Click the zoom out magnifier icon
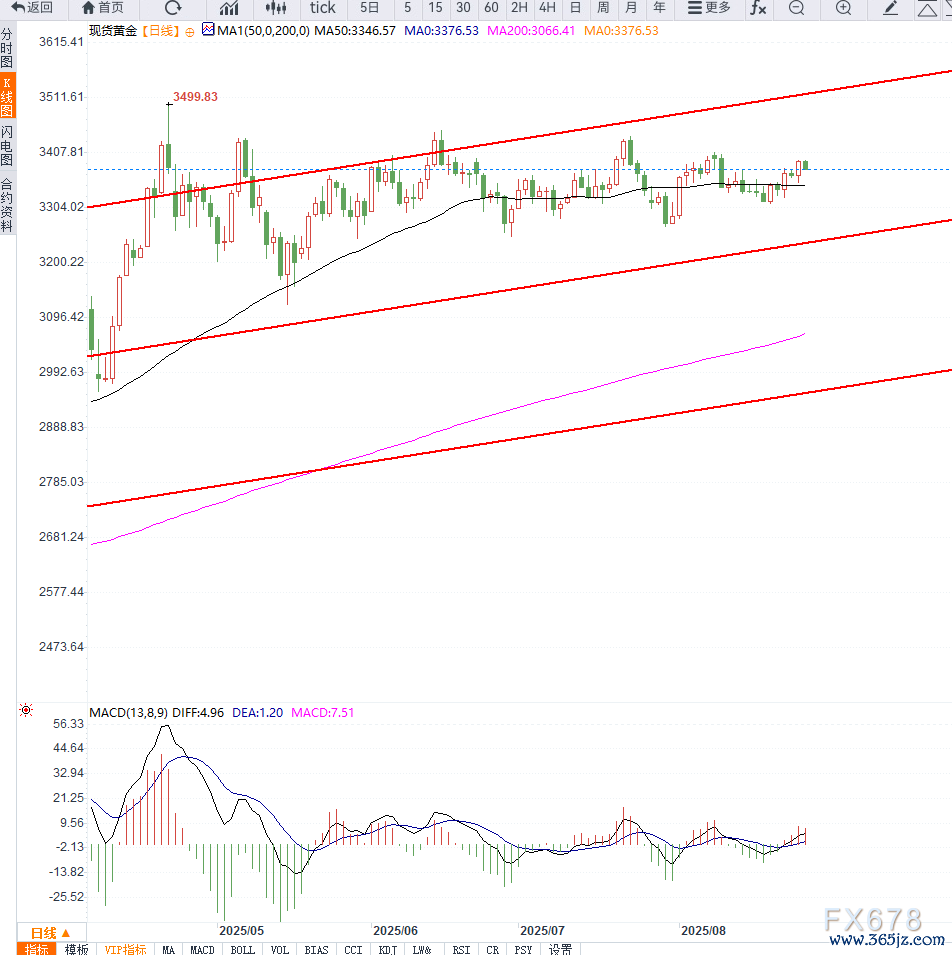Viewport: 952px width, 955px height. [x=796, y=8]
